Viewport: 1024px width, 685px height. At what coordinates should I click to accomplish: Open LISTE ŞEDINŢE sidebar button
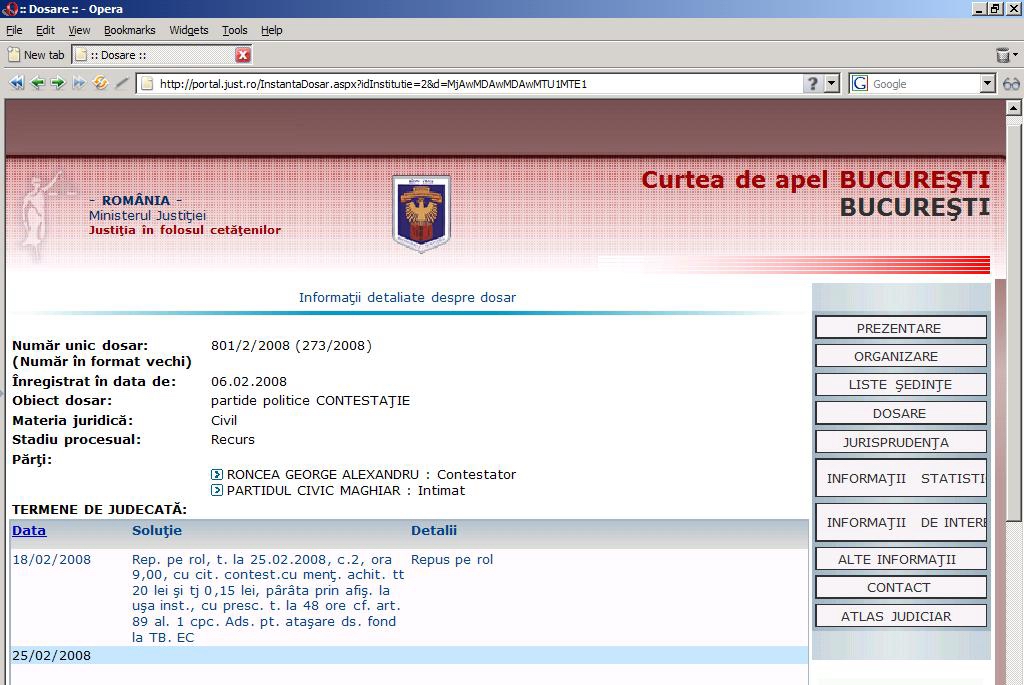point(901,385)
